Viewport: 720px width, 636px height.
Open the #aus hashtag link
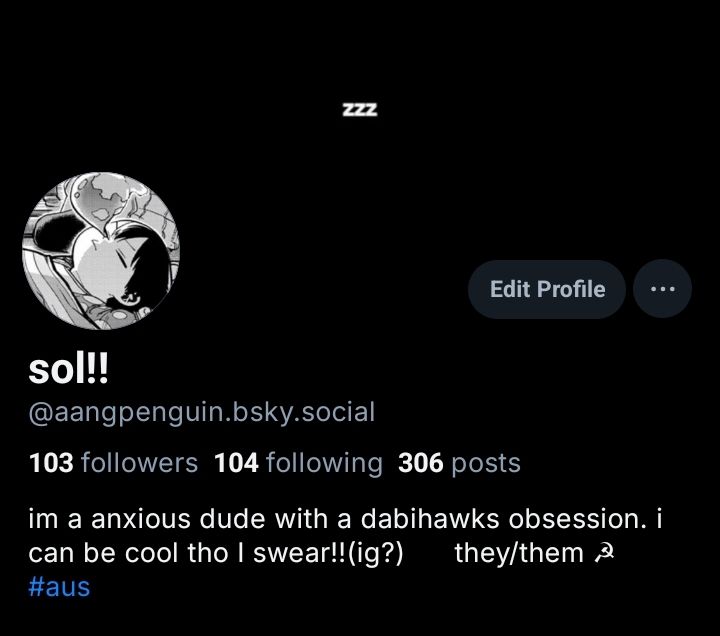59,587
